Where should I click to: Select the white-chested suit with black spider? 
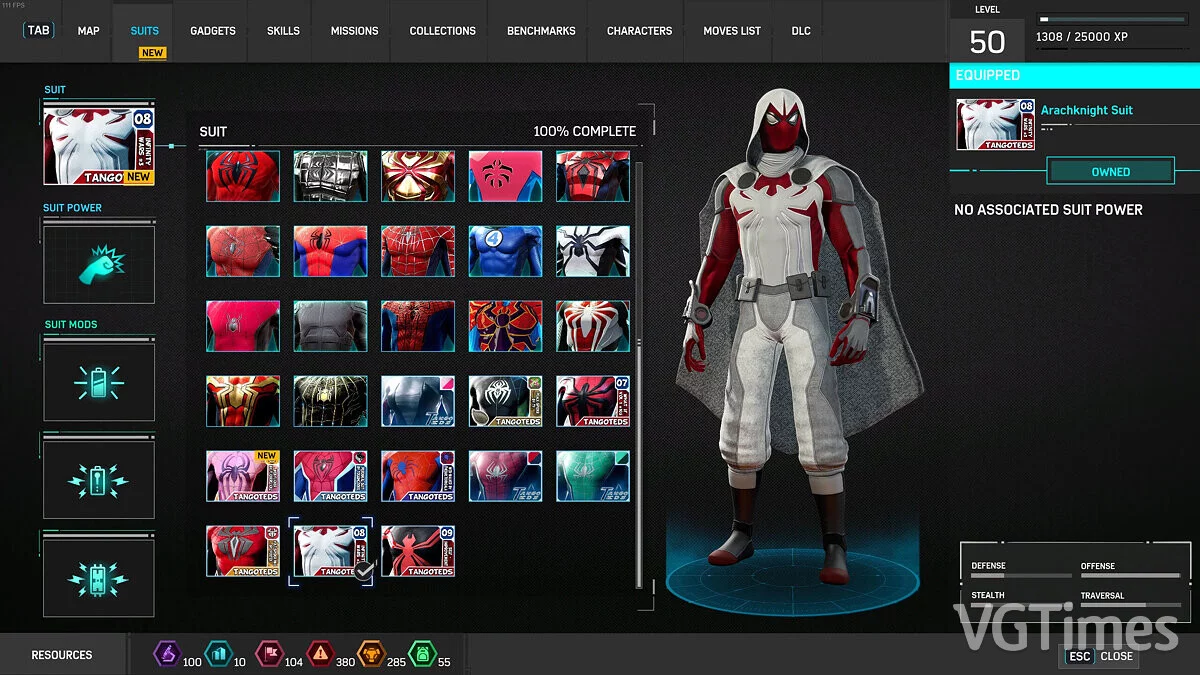(593, 251)
